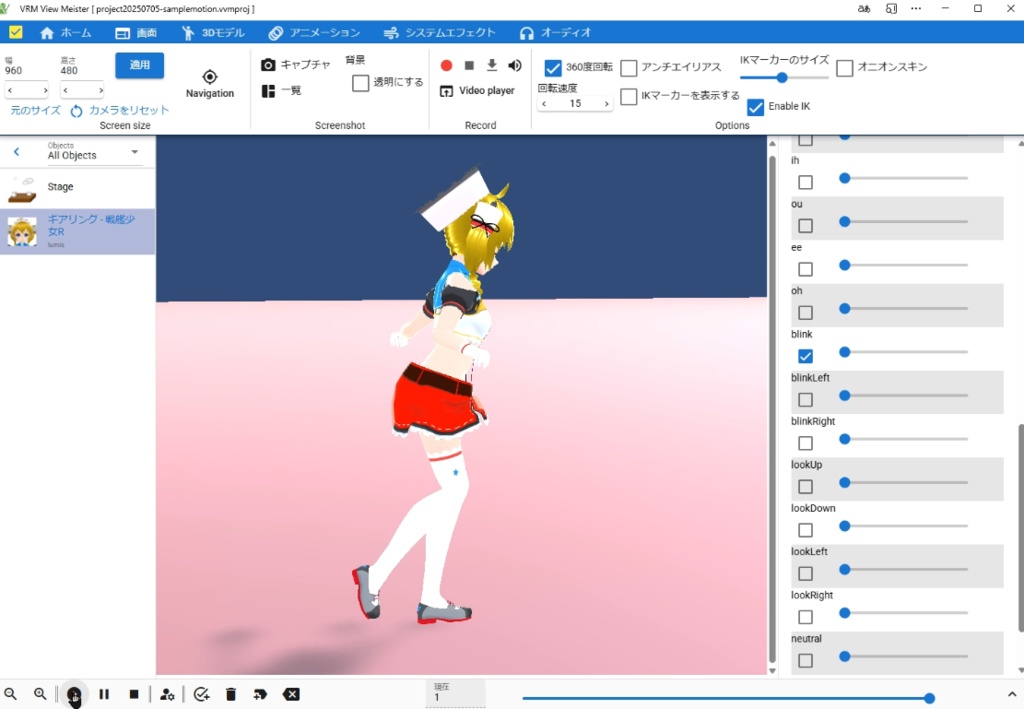The width and height of the screenshot is (1024, 709).
Task: Open the Navigation target icon
Action: click(210, 77)
